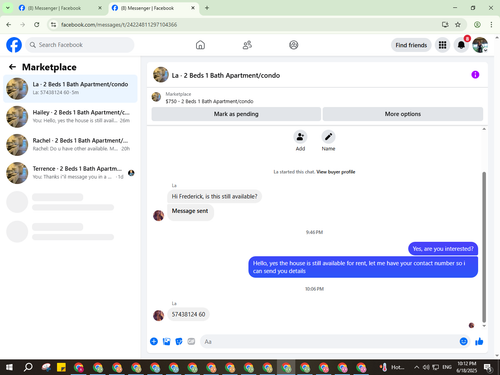Open the Friends icon in top navigation
This screenshot has height=375, width=500.
point(247,45)
